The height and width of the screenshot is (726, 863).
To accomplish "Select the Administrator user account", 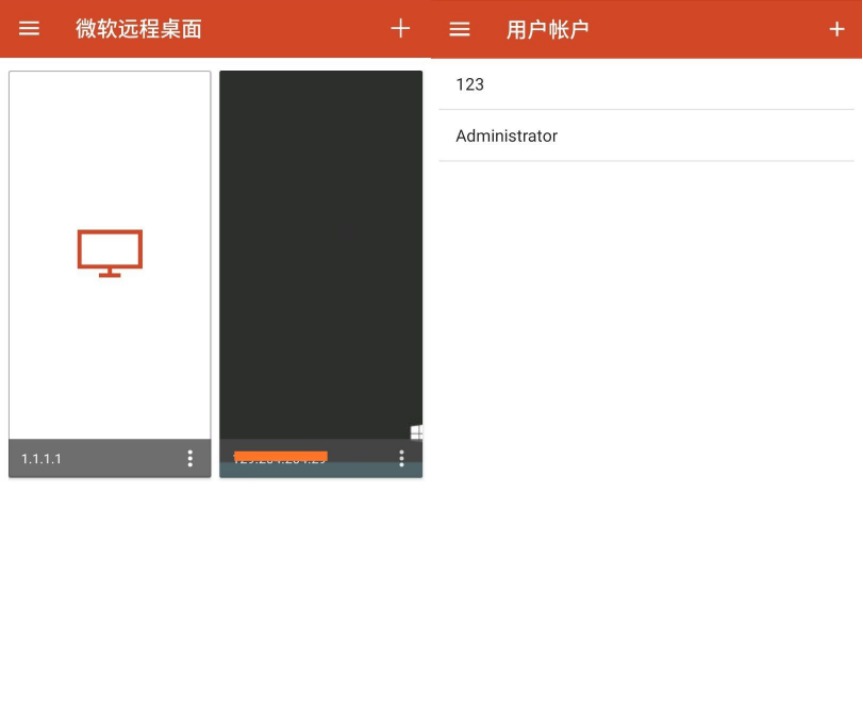I will click(646, 136).
